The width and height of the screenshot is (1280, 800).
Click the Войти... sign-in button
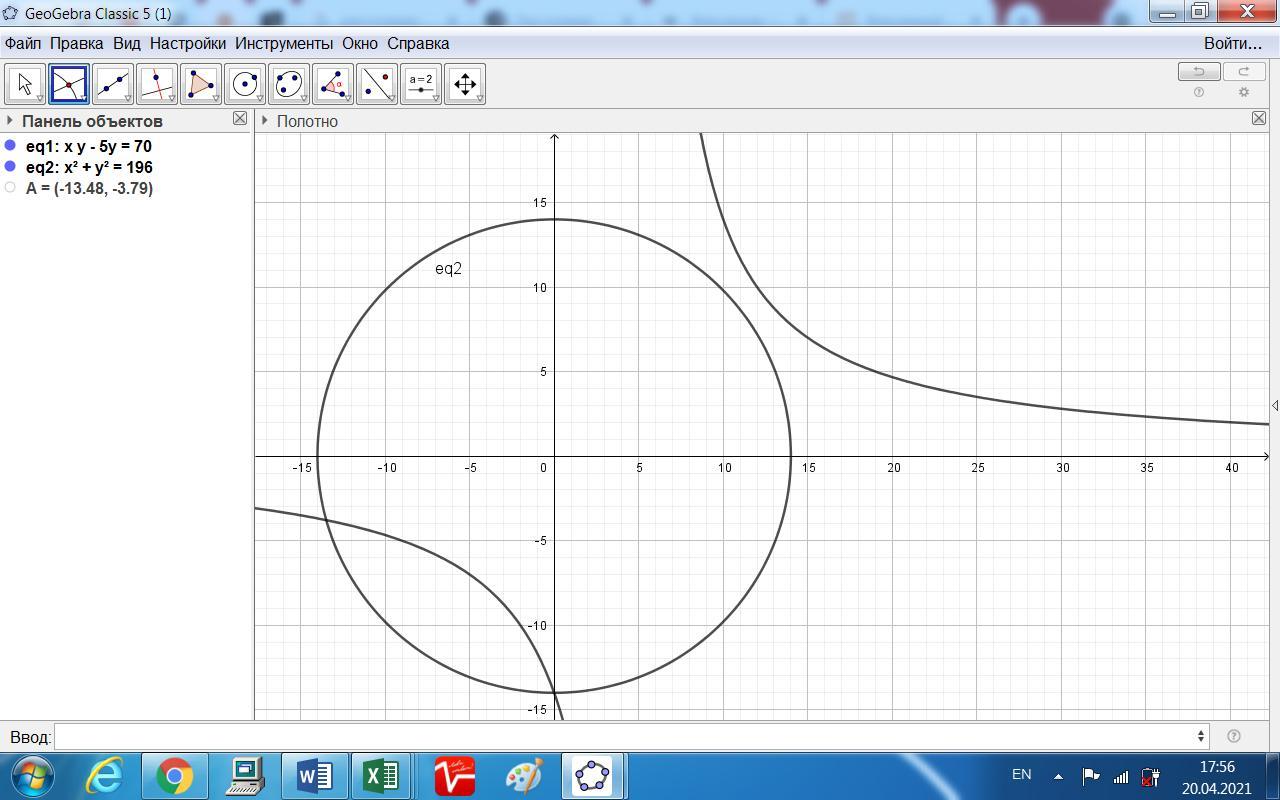1232,43
